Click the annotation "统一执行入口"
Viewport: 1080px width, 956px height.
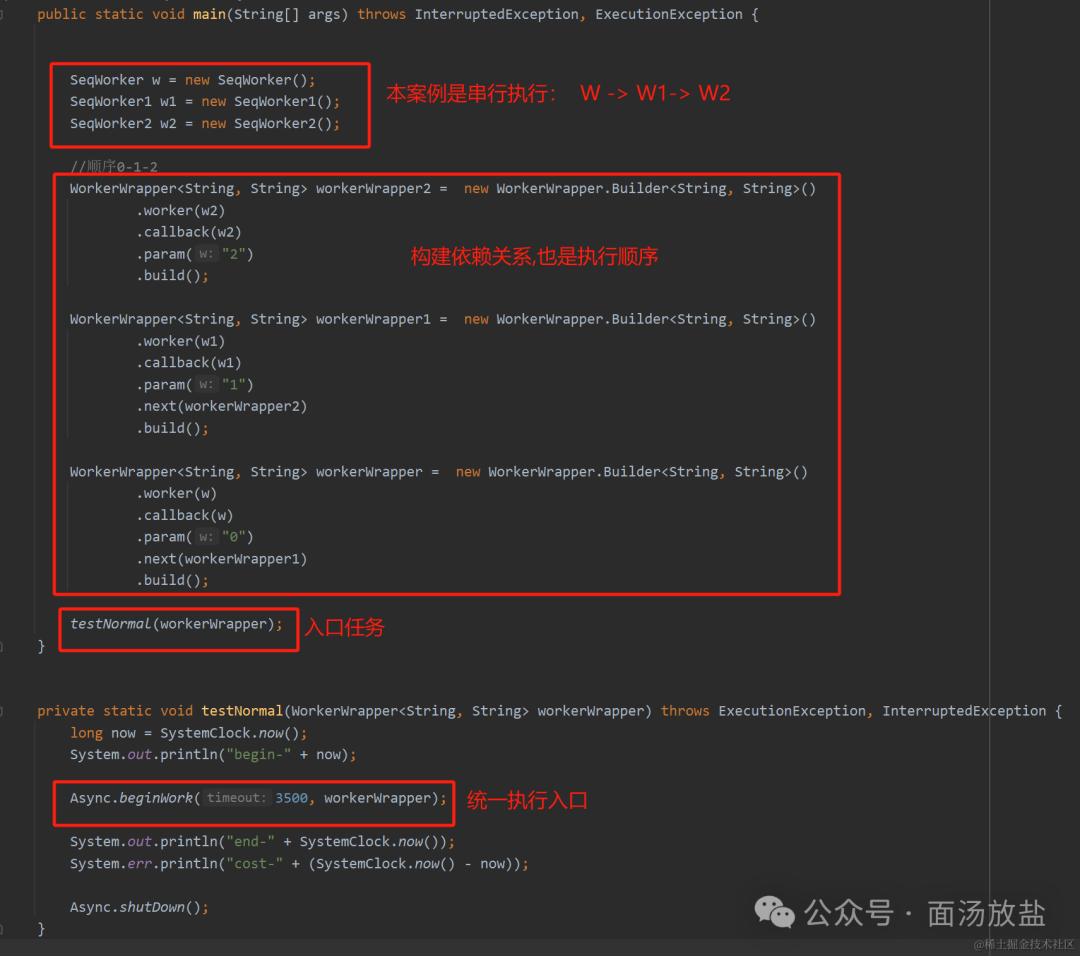click(527, 800)
